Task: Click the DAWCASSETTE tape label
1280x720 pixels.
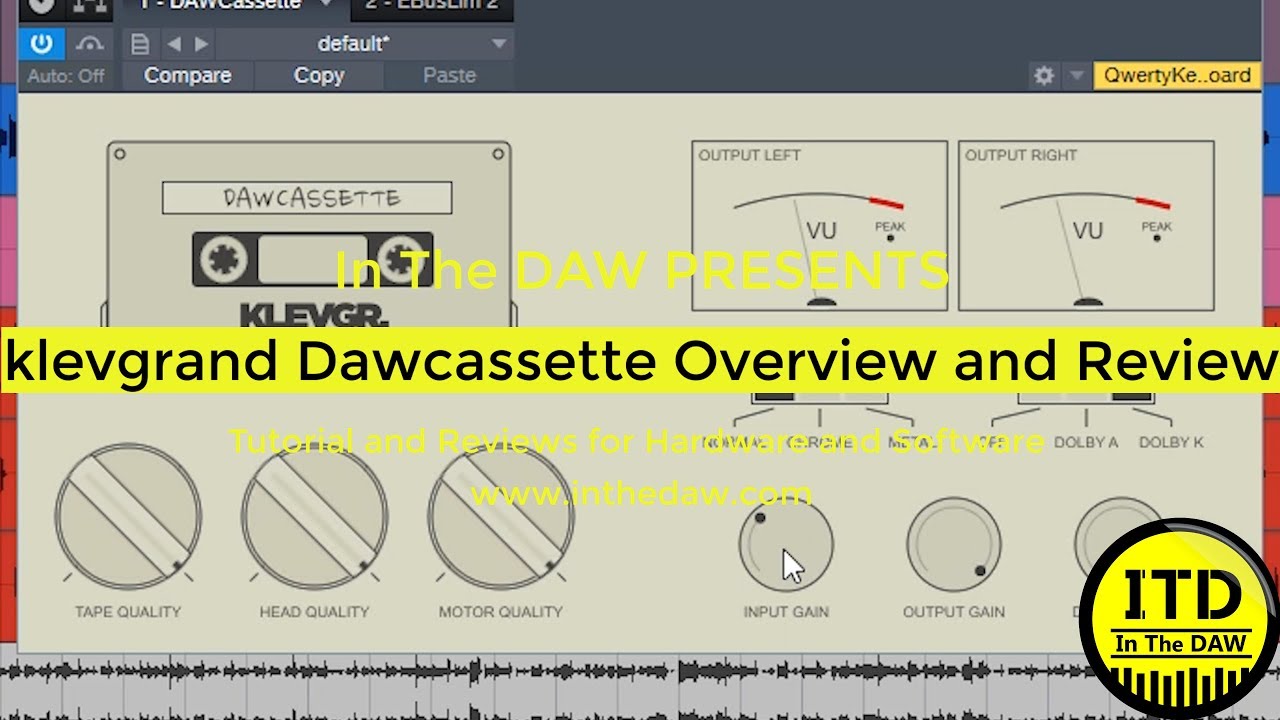Action: pyautogui.click(x=307, y=198)
